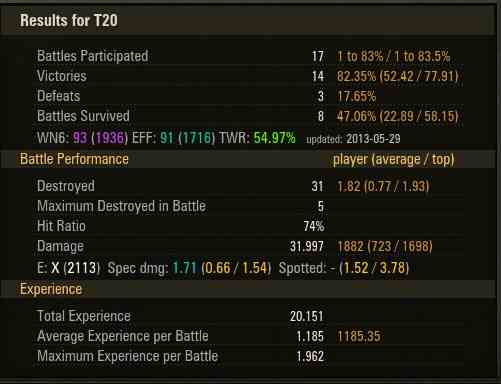Image resolution: width=501 pixels, height=384 pixels.
Task: Click the updated date 2013-05-29
Action: (373, 139)
